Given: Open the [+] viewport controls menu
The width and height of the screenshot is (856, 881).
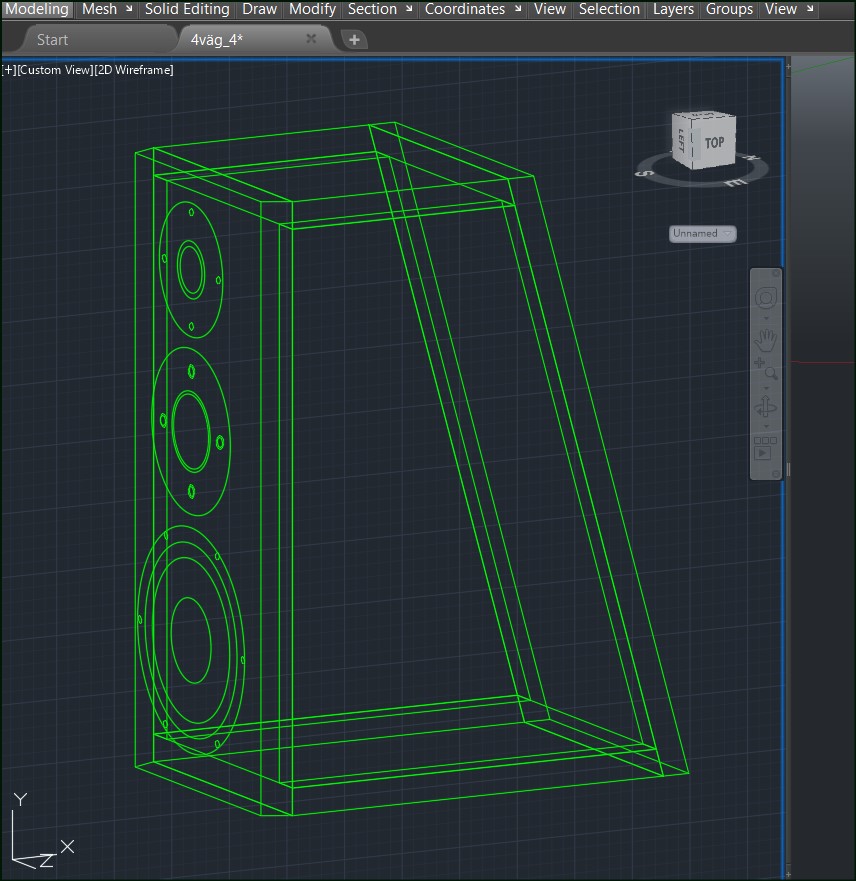Looking at the screenshot, I should pos(9,70).
